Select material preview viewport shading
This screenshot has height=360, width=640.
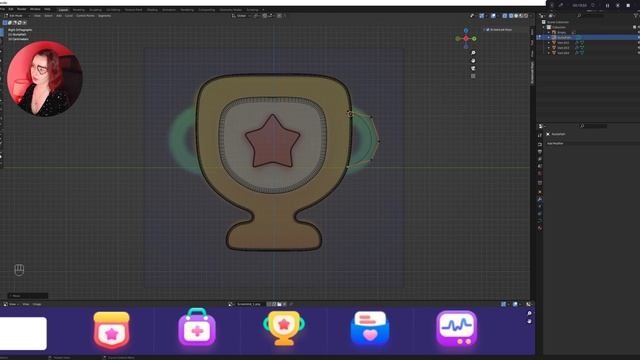pos(521,16)
